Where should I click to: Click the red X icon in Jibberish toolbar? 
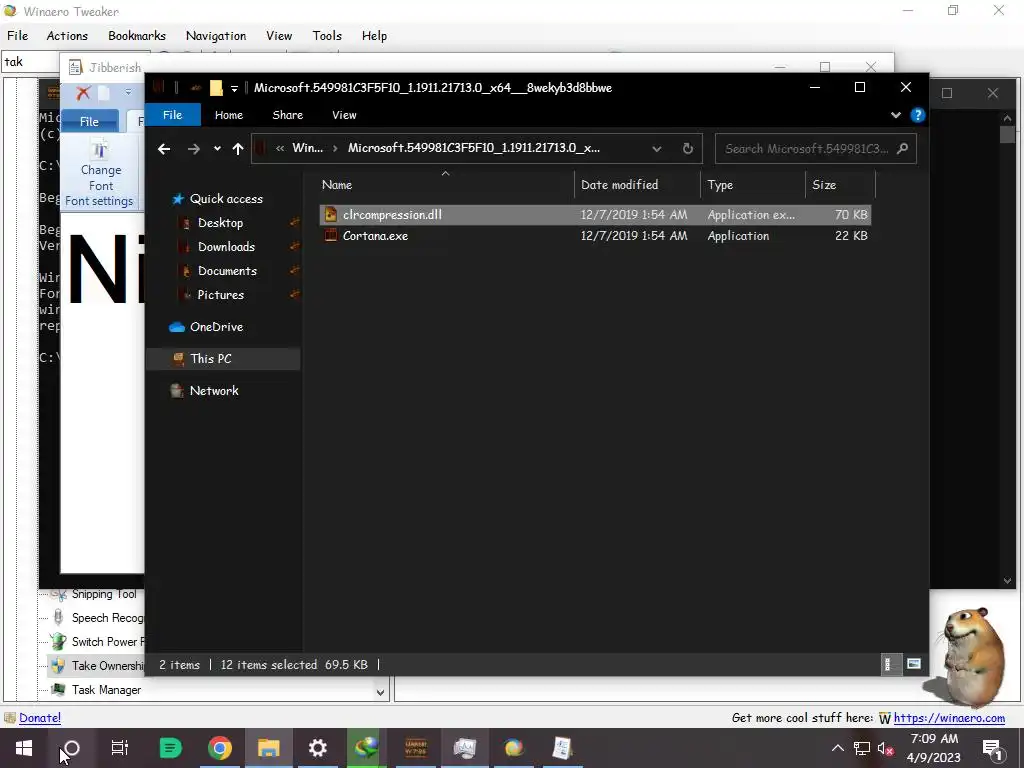[x=83, y=93]
